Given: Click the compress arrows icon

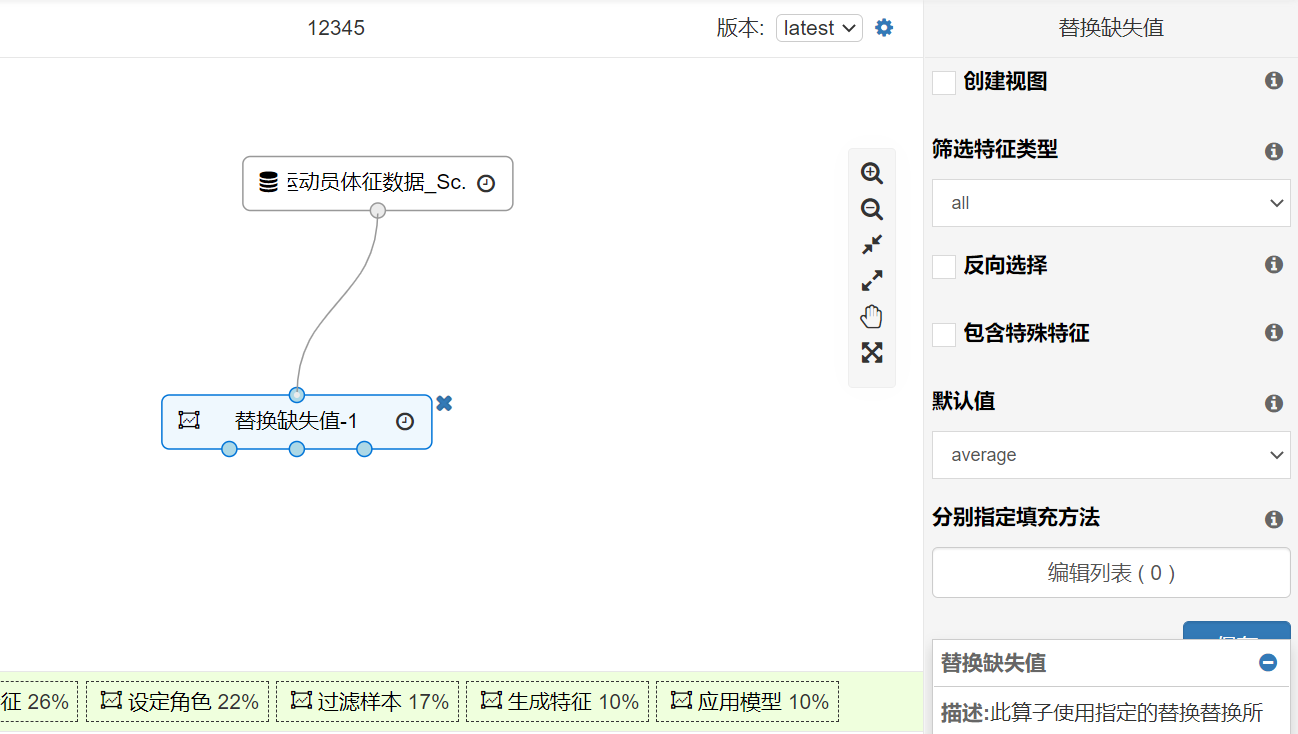Looking at the screenshot, I should (x=872, y=245).
